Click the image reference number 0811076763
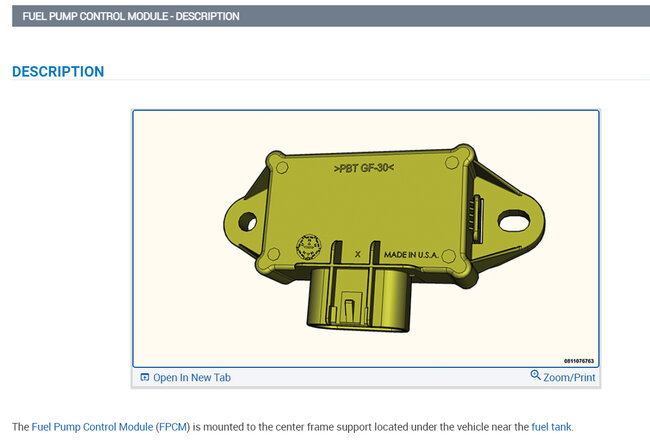 tap(579, 361)
